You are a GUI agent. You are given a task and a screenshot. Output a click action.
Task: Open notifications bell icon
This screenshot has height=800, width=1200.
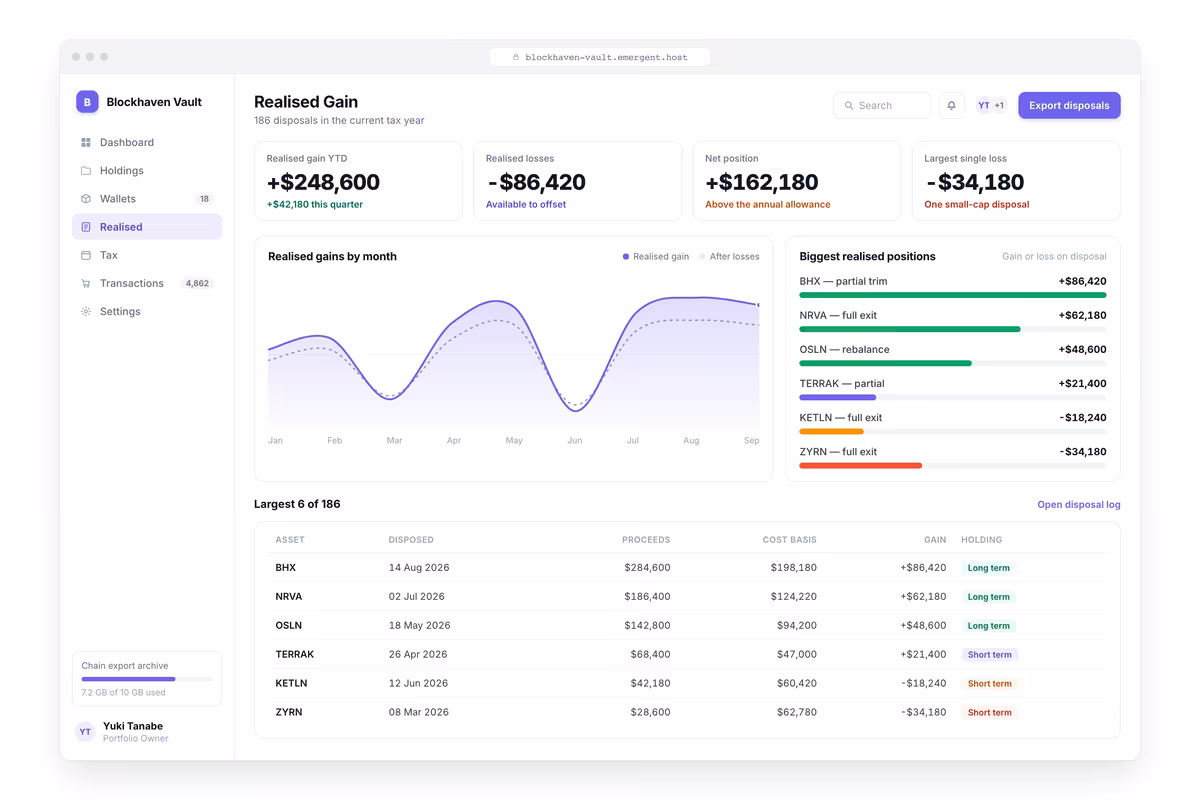coord(952,105)
